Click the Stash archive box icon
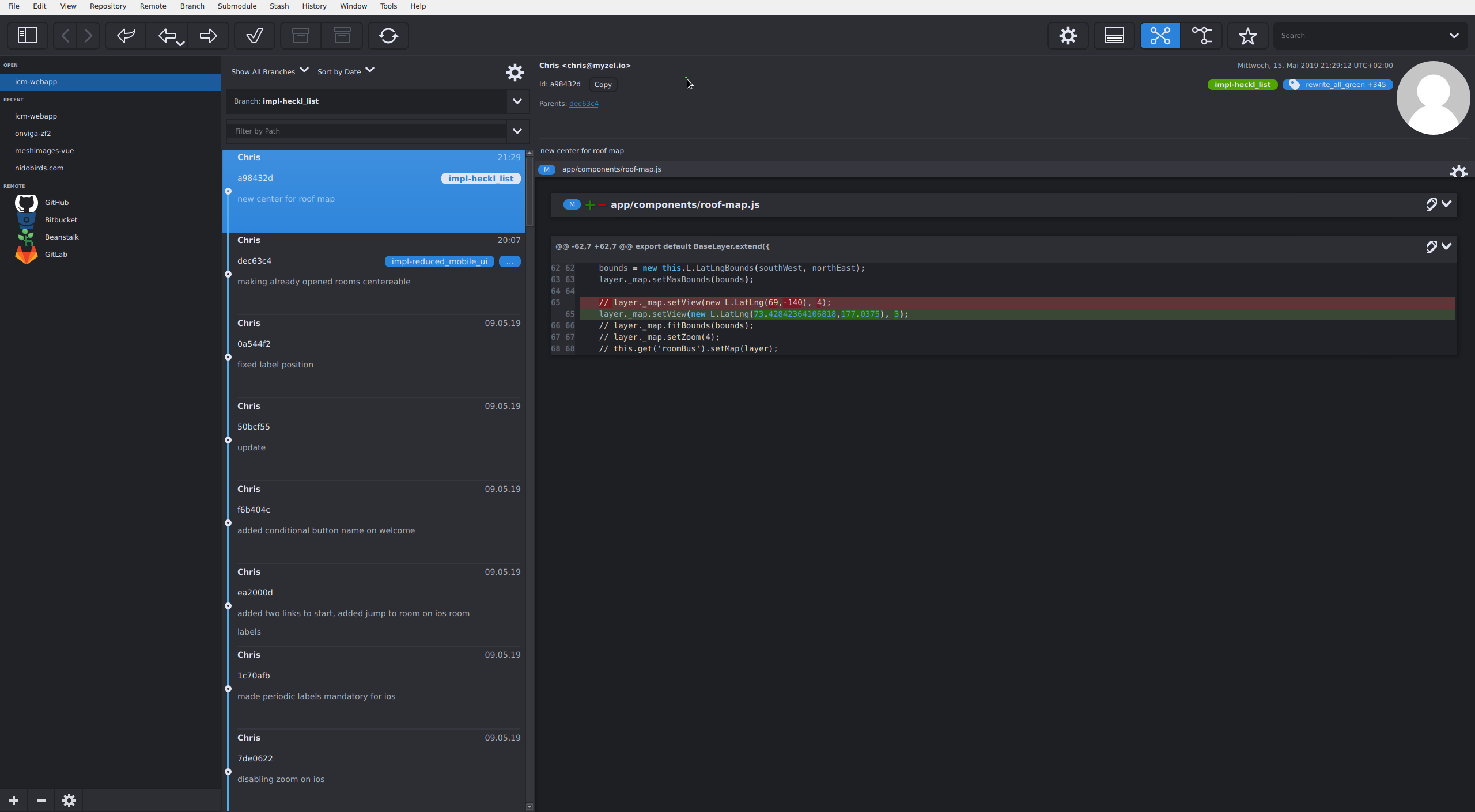The image size is (1475, 812). (x=300, y=36)
